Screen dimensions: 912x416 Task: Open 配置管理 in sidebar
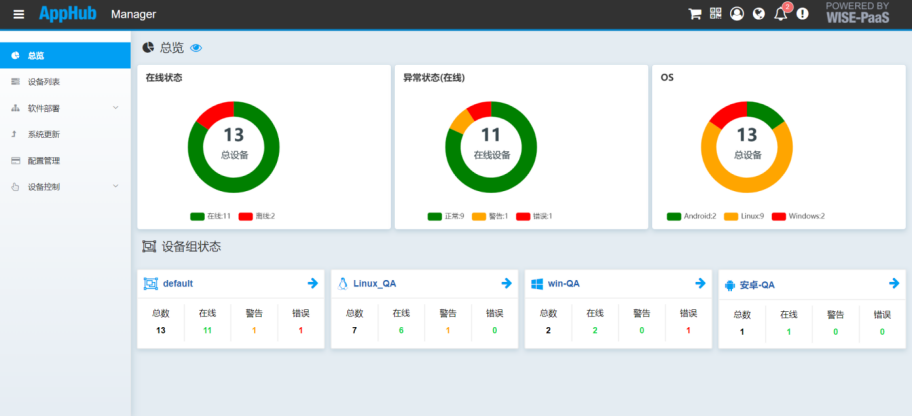point(65,161)
